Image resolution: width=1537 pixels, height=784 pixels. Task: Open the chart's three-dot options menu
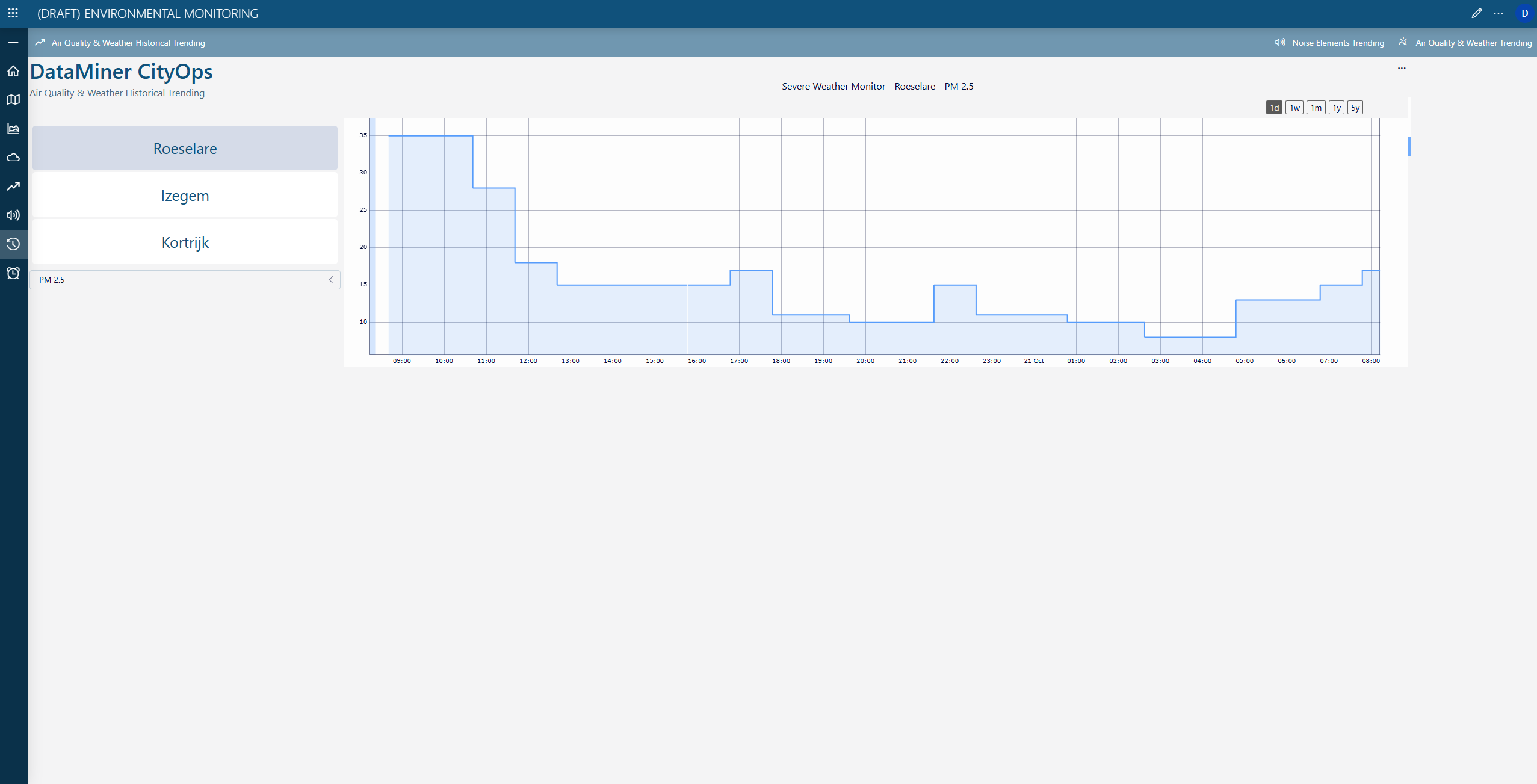1402,68
